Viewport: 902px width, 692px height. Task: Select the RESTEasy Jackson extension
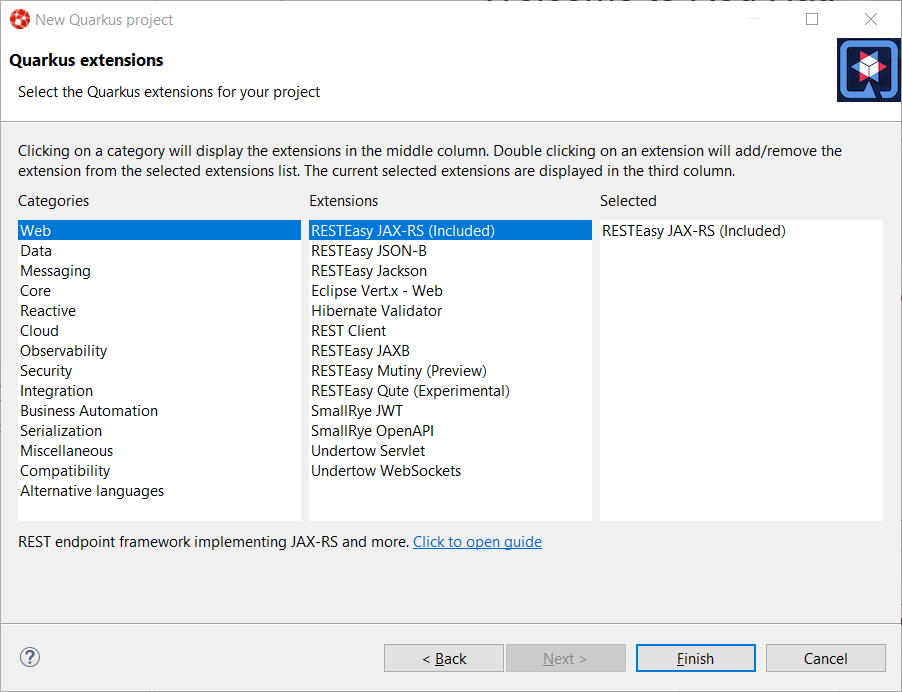[450, 270]
